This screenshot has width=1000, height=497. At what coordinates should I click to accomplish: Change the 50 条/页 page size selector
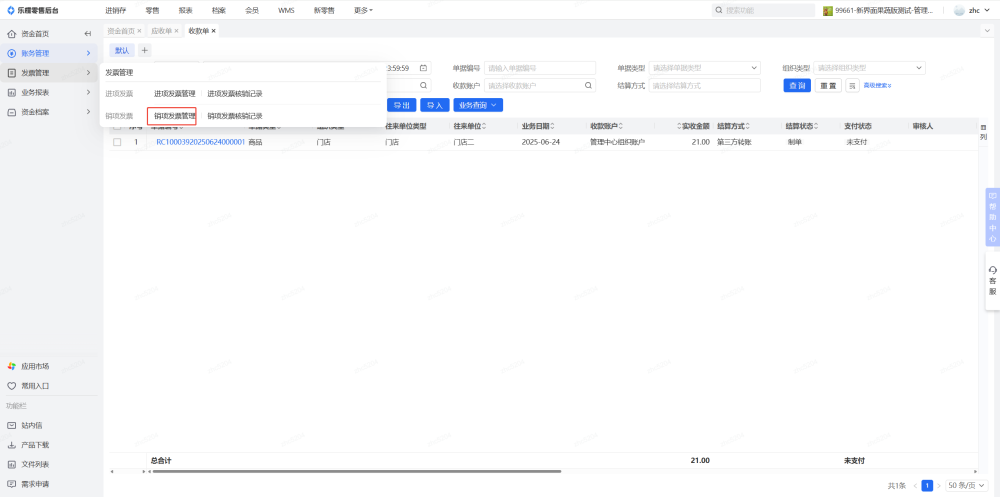966,485
